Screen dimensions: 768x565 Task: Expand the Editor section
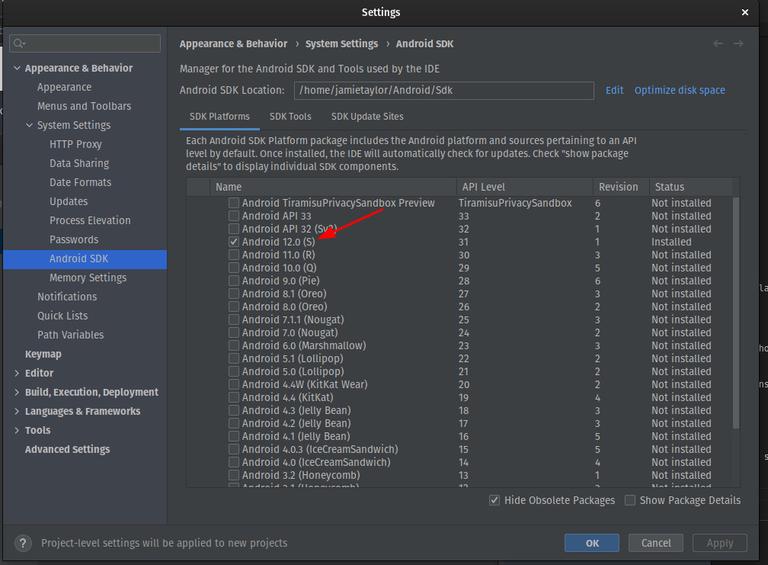tap(17, 373)
